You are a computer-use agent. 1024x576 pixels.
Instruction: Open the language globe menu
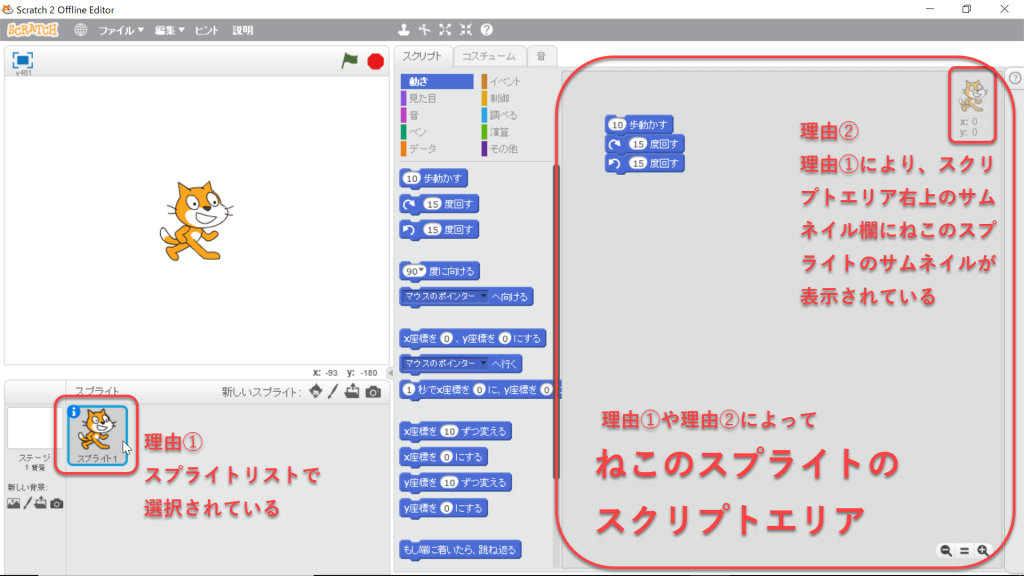point(80,30)
